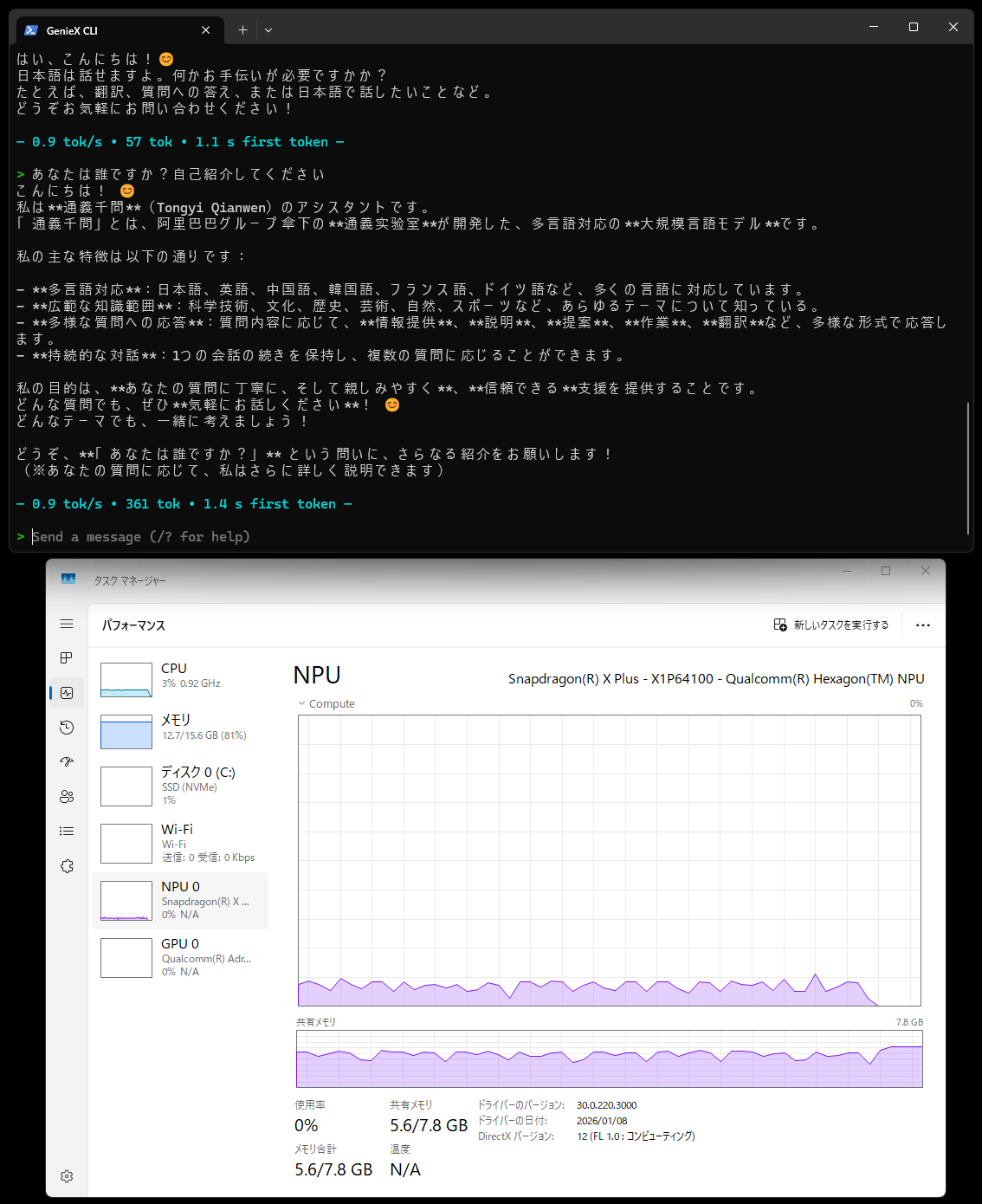Click the NPU Compute usage graph
982x1204 pixels.
pyautogui.click(x=610, y=860)
